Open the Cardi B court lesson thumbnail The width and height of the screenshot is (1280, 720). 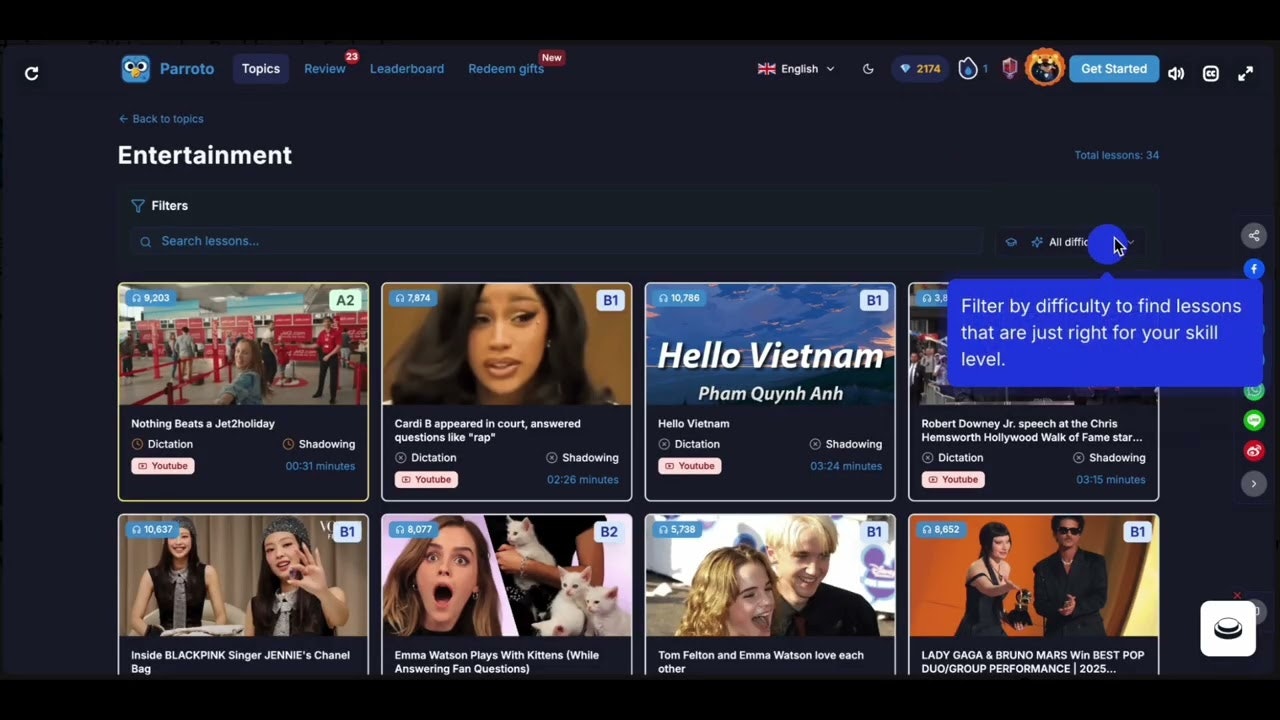click(x=507, y=345)
